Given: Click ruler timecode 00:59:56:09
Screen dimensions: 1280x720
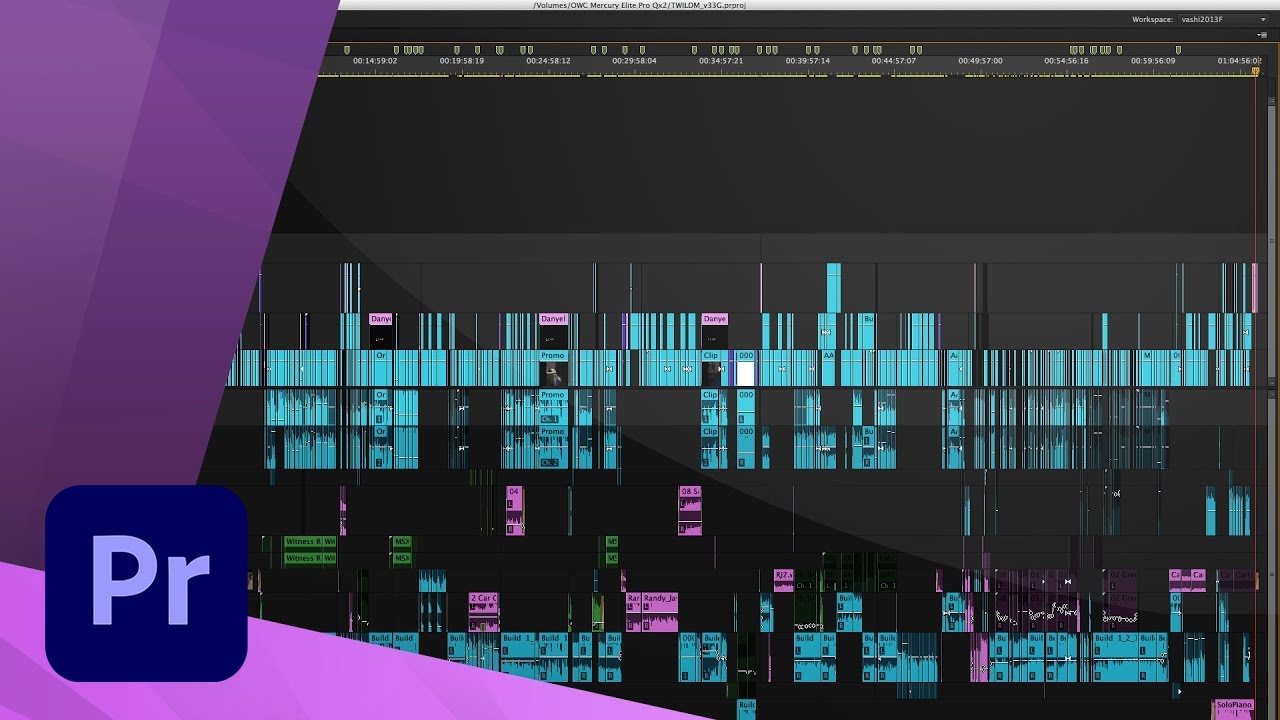Looking at the screenshot, I should pos(1153,61).
